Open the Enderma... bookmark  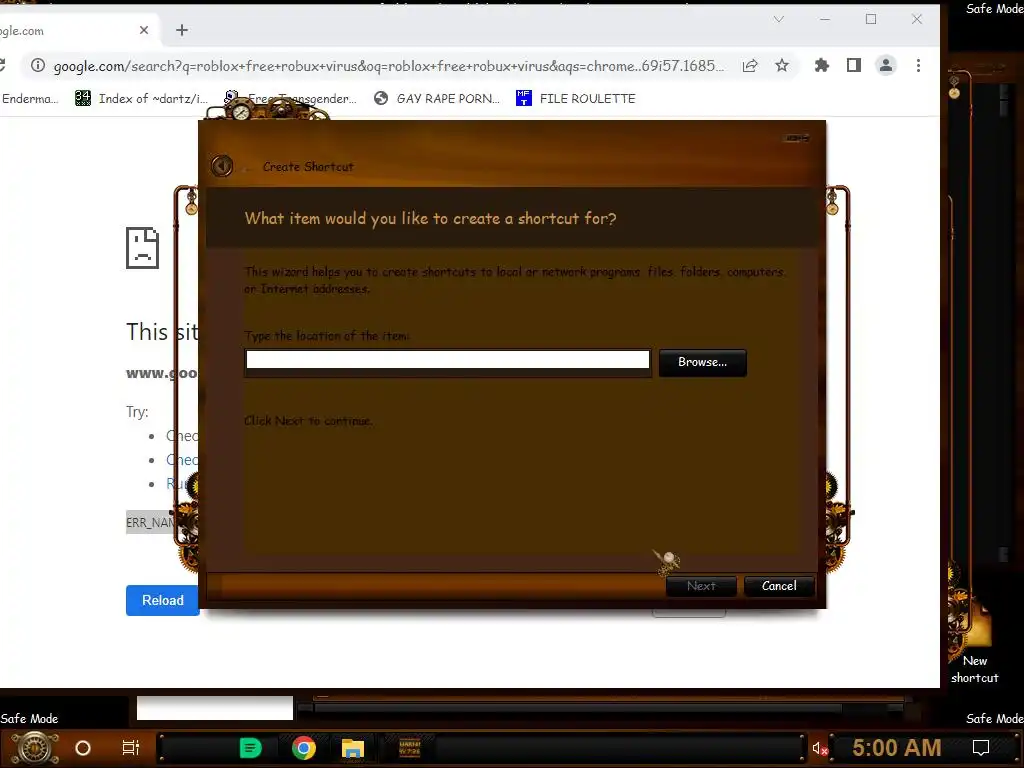[x=29, y=99]
